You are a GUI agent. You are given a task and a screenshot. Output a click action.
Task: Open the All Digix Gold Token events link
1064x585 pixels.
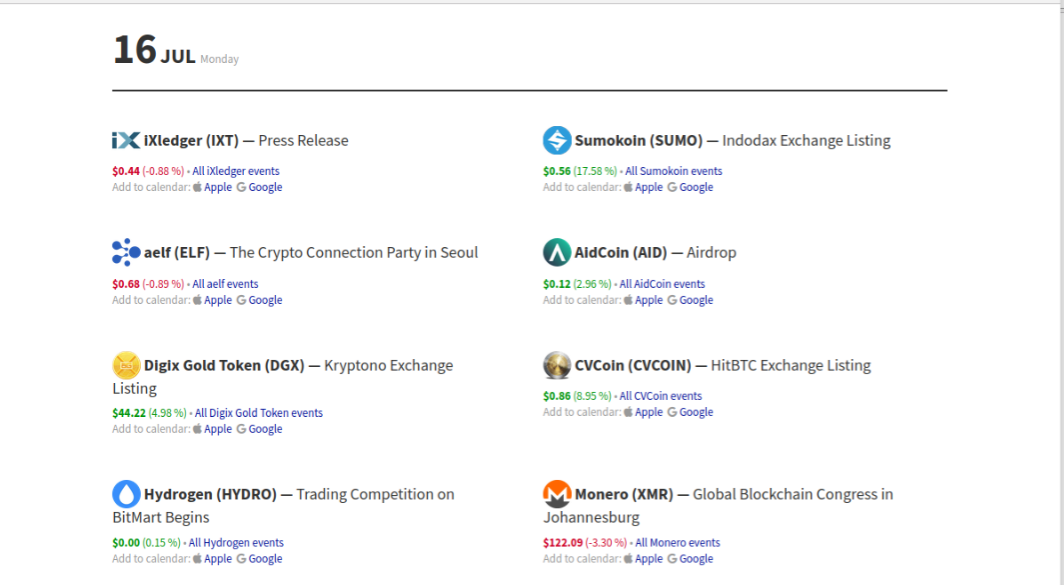(259, 413)
